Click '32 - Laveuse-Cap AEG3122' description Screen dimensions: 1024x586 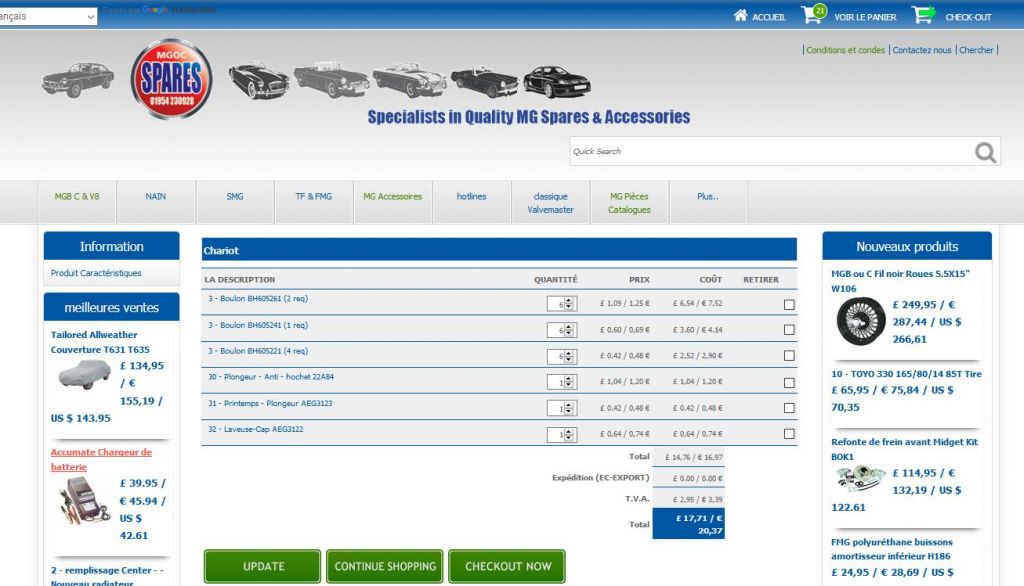[255, 429]
